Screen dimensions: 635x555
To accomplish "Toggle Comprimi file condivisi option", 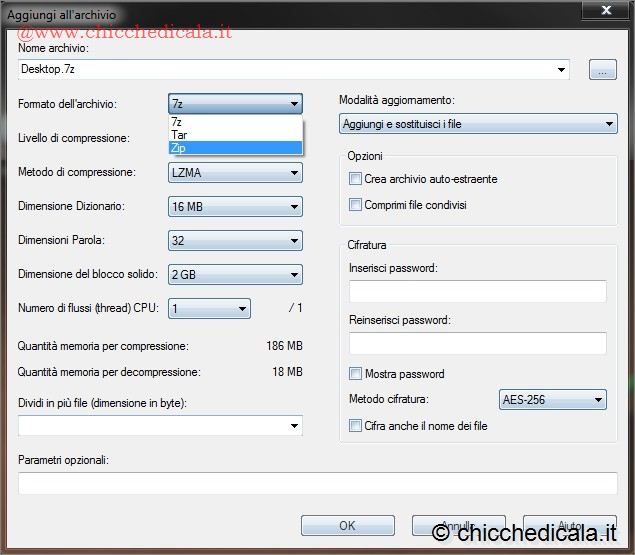I will click(x=355, y=205).
